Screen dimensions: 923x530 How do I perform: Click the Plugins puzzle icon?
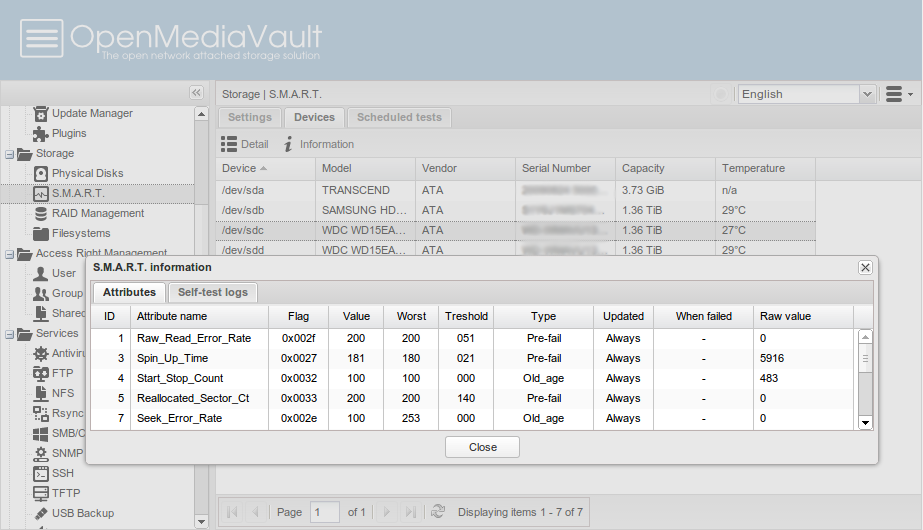click(x=41, y=134)
